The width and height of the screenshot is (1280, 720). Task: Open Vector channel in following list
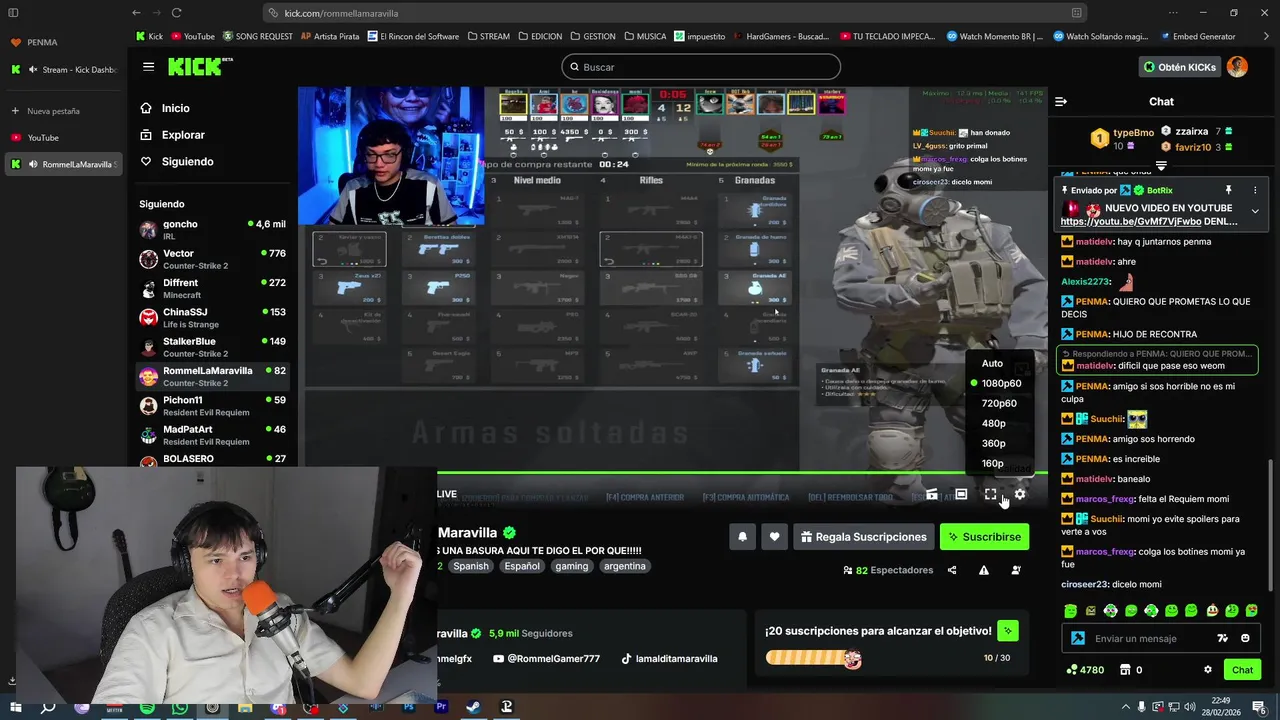coord(212,259)
